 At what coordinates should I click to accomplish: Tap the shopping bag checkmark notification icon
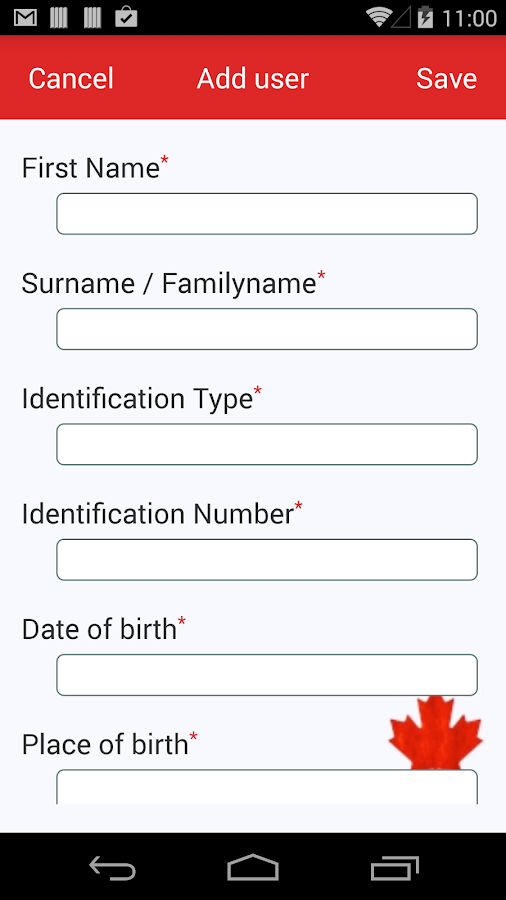(x=126, y=18)
